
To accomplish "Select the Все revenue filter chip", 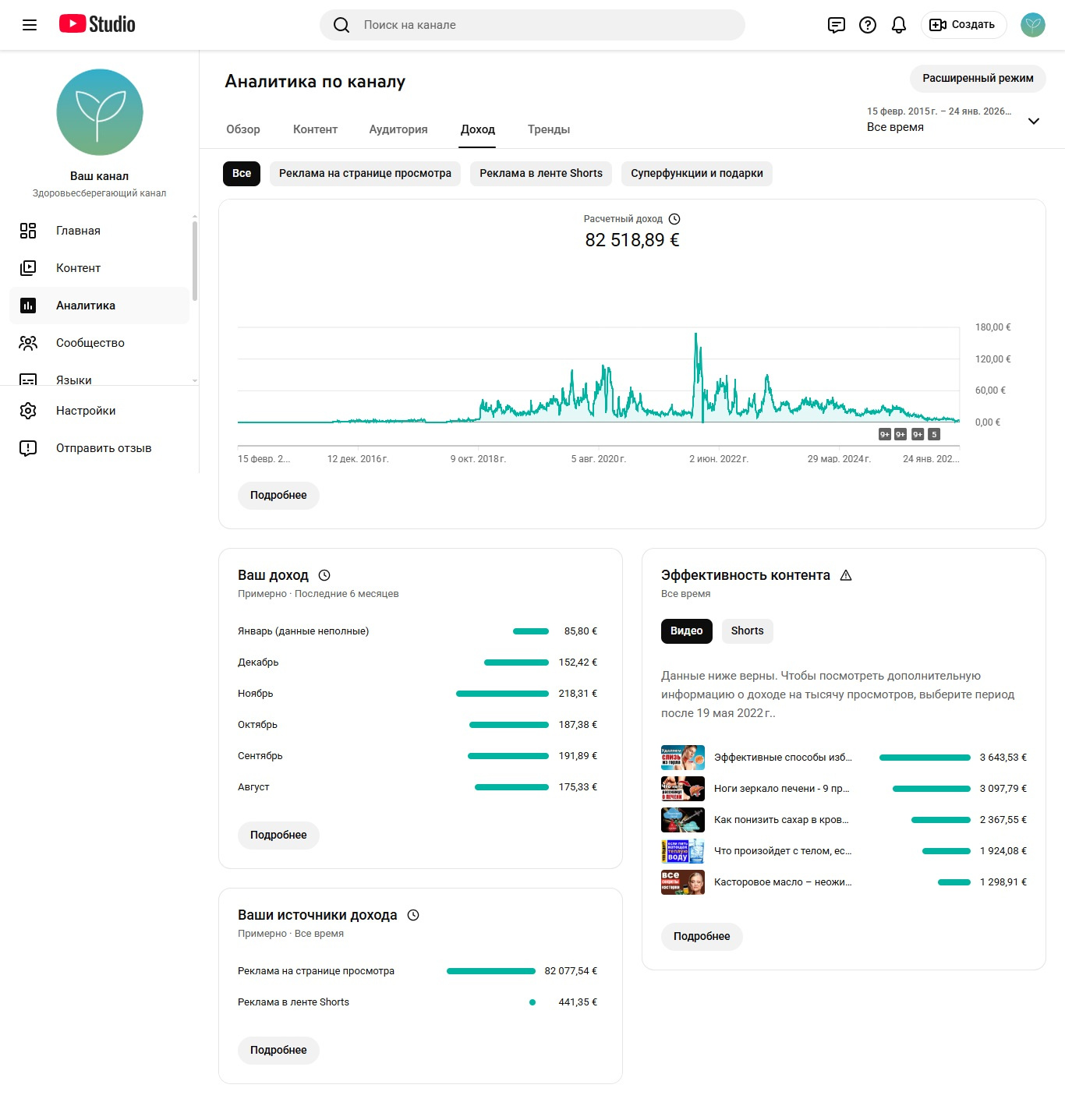I will (242, 174).
